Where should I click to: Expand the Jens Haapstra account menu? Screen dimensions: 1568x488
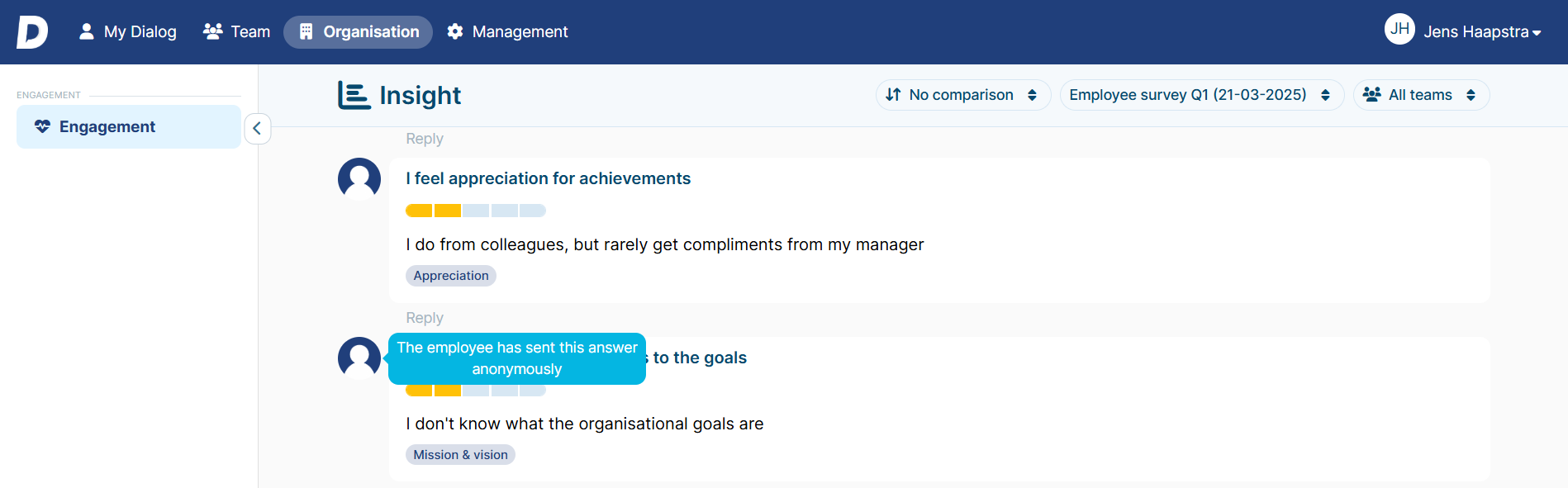tap(1482, 32)
